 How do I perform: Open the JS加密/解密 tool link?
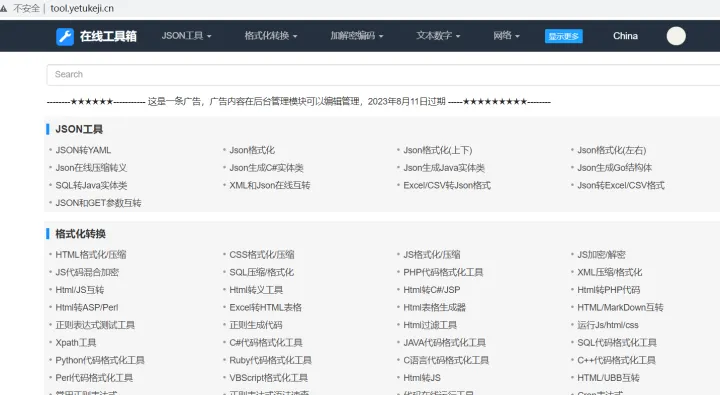click(601, 254)
